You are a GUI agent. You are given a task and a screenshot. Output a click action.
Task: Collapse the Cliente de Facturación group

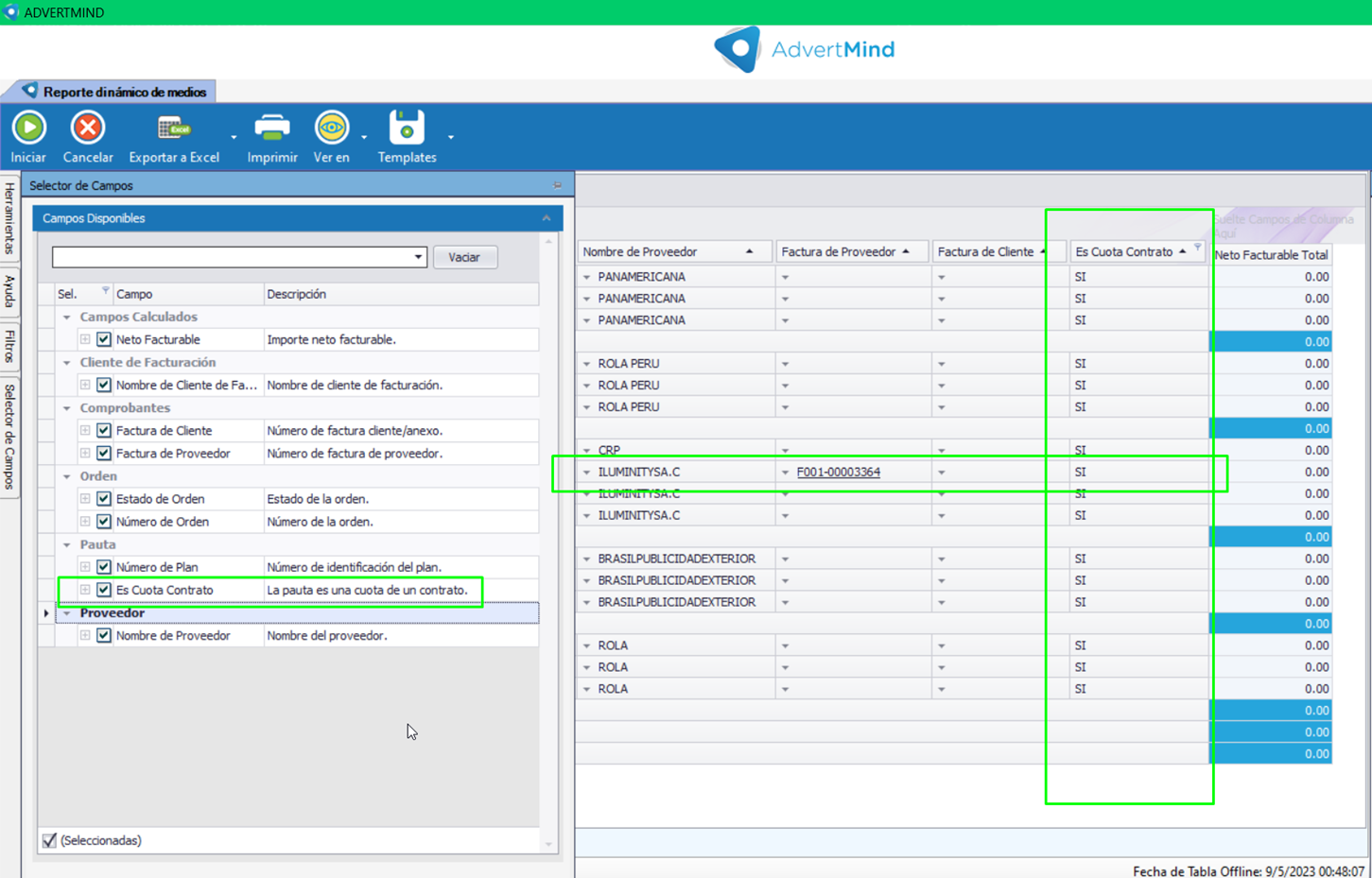coord(67,363)
